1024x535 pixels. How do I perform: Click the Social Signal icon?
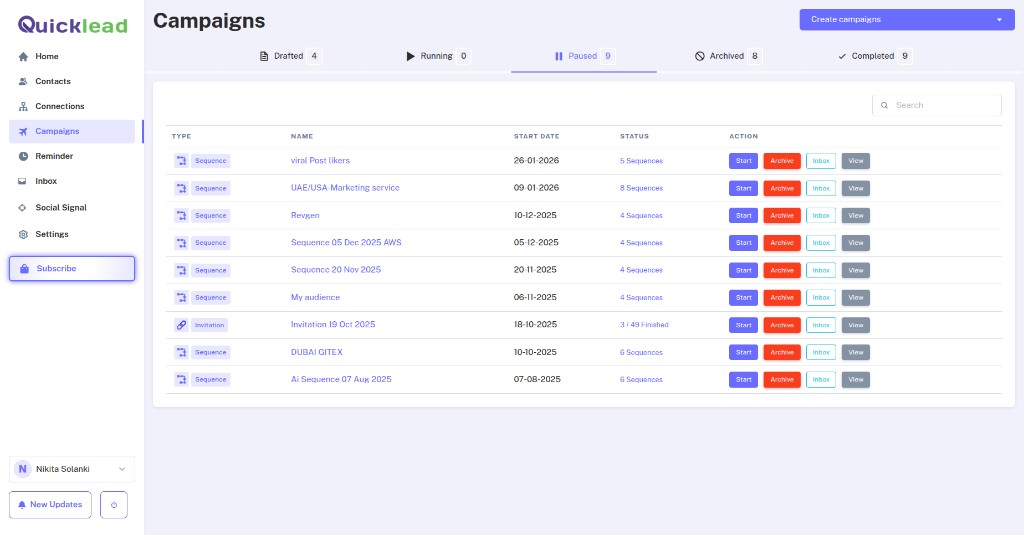point(23,208)
